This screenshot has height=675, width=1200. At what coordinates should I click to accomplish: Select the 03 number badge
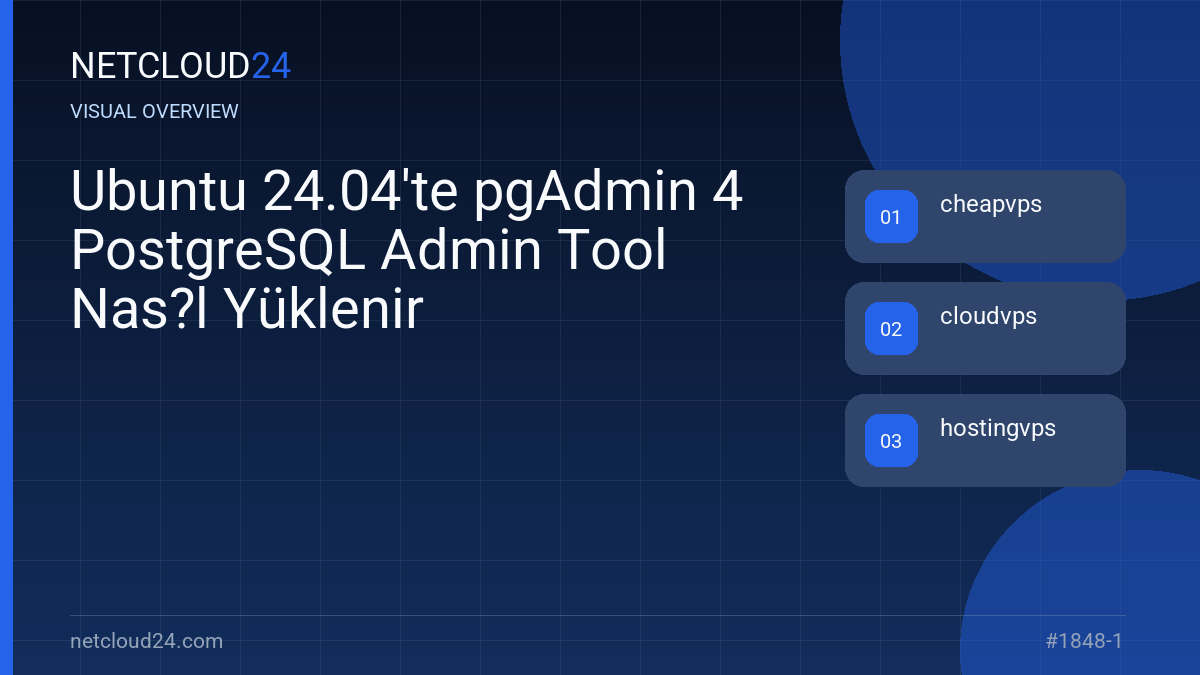tap(891, 441)
